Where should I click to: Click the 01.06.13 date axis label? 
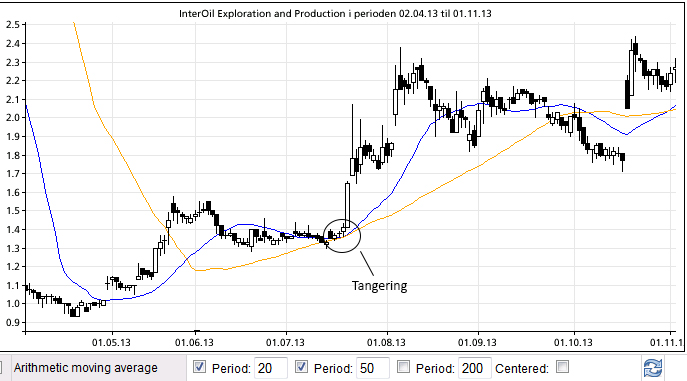coord(194,342)
